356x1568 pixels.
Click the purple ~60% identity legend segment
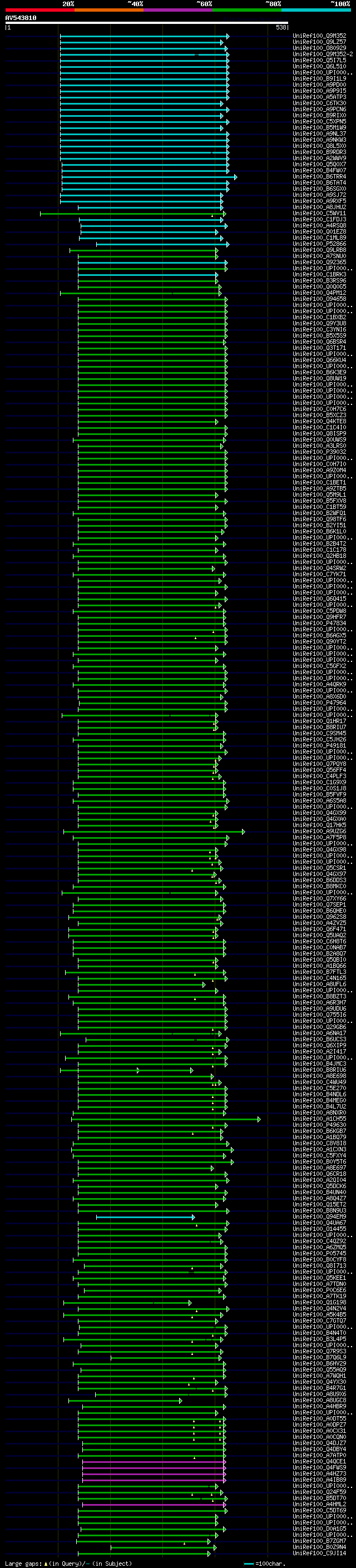click(179, 10)
